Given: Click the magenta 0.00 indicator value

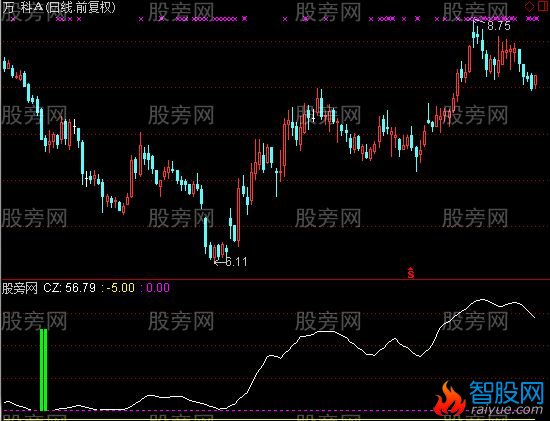Looking at the screenshot, I should (157, 288).
